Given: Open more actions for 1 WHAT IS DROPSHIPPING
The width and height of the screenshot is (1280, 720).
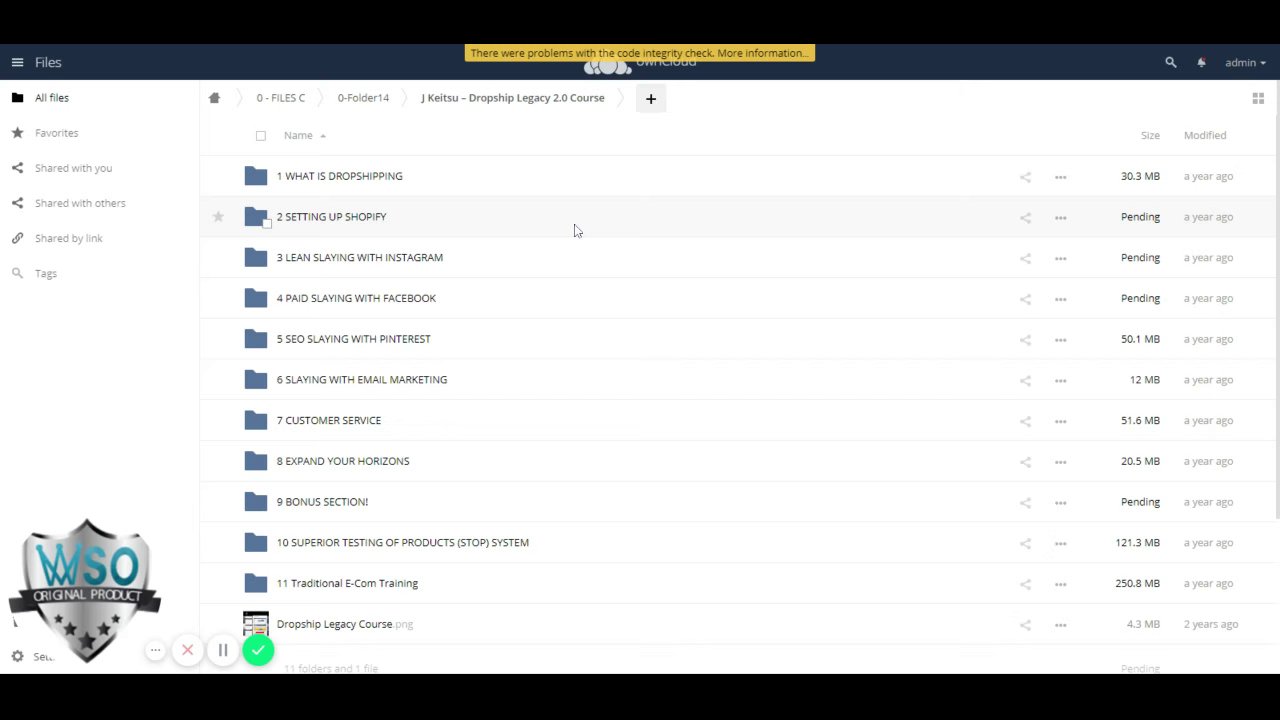Looking at the screenshot, I should pos(1060,177).
